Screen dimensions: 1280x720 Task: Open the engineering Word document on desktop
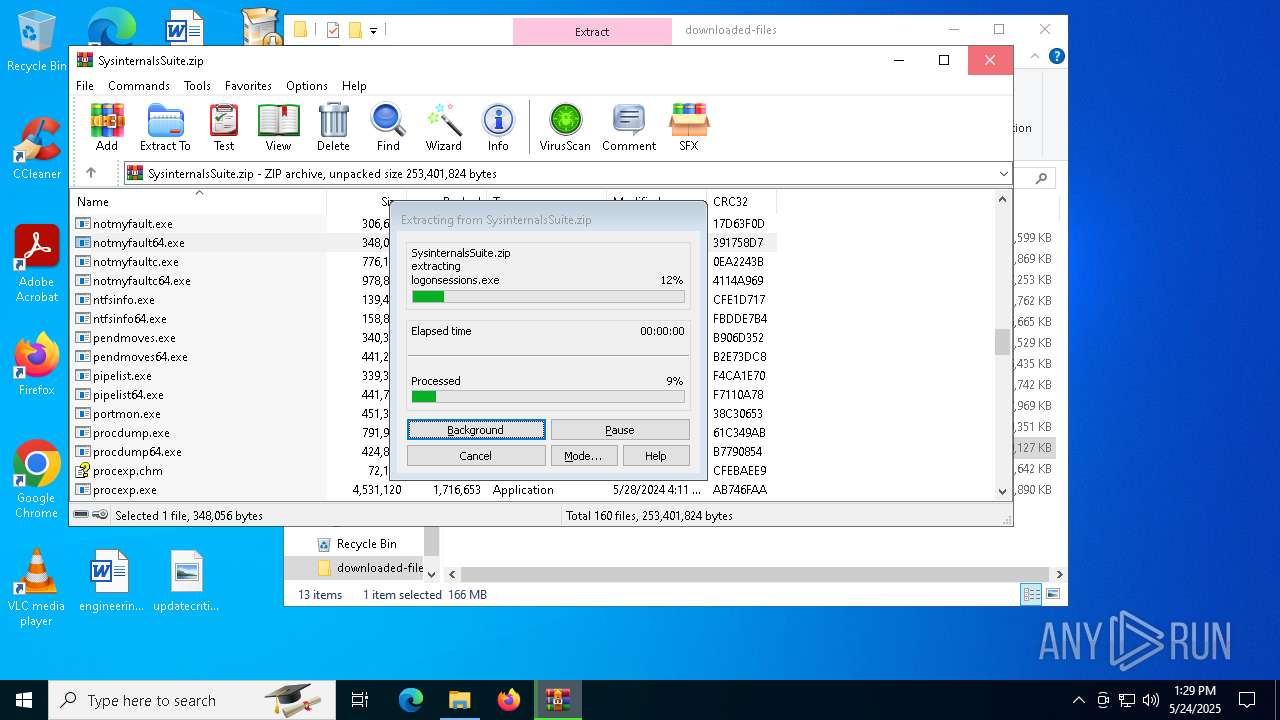(x=111, y=580)
